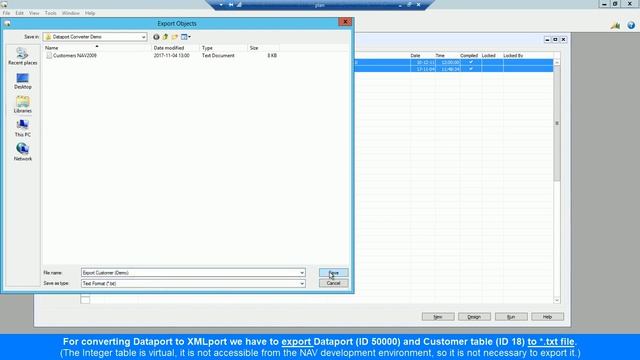This screenshot has height=360, width=640.
Task: Click the Help button in Object Designer
Action: 547,317
